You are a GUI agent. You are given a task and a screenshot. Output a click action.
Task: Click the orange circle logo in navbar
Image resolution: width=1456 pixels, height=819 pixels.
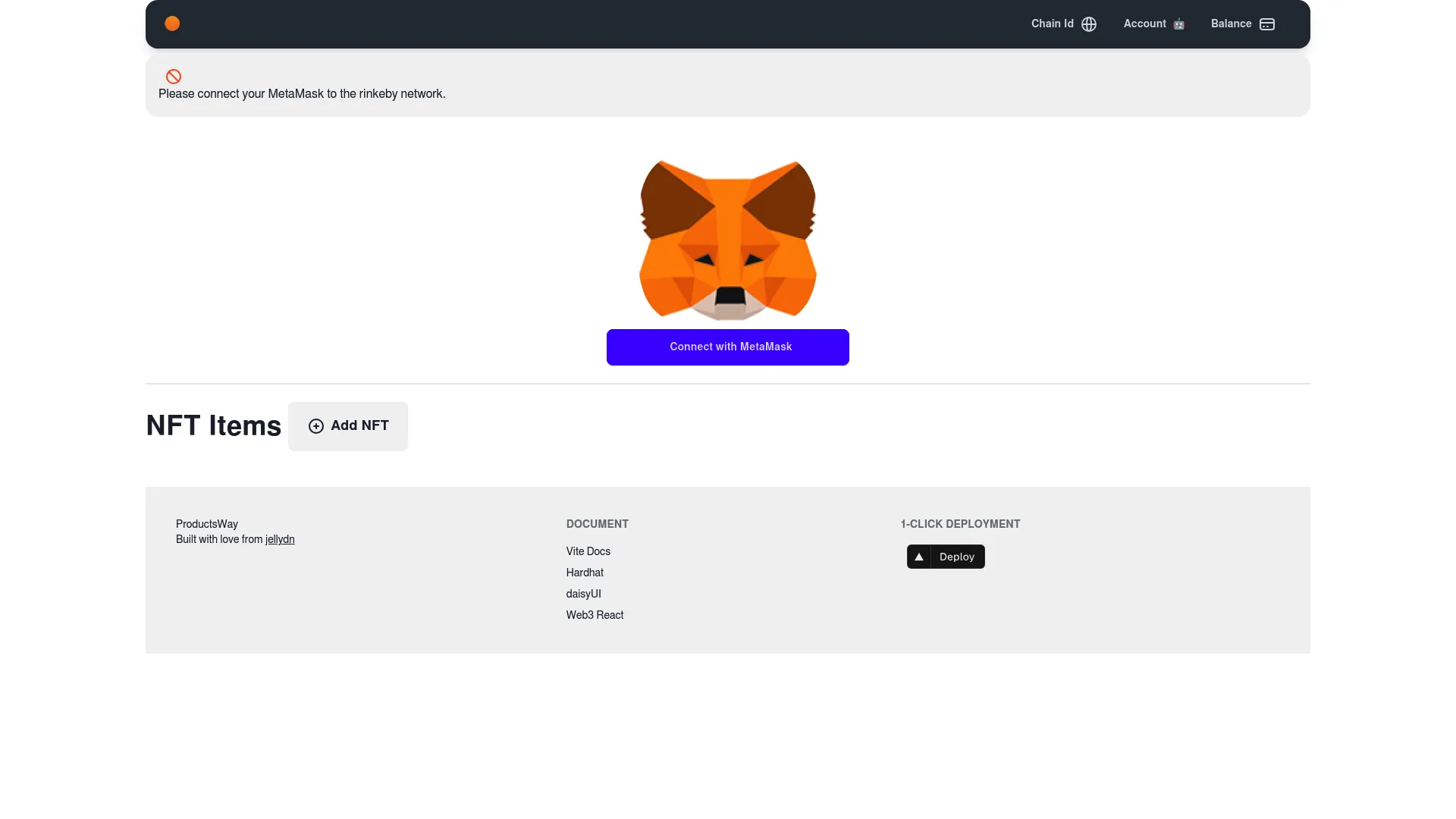tap(172, 24)
